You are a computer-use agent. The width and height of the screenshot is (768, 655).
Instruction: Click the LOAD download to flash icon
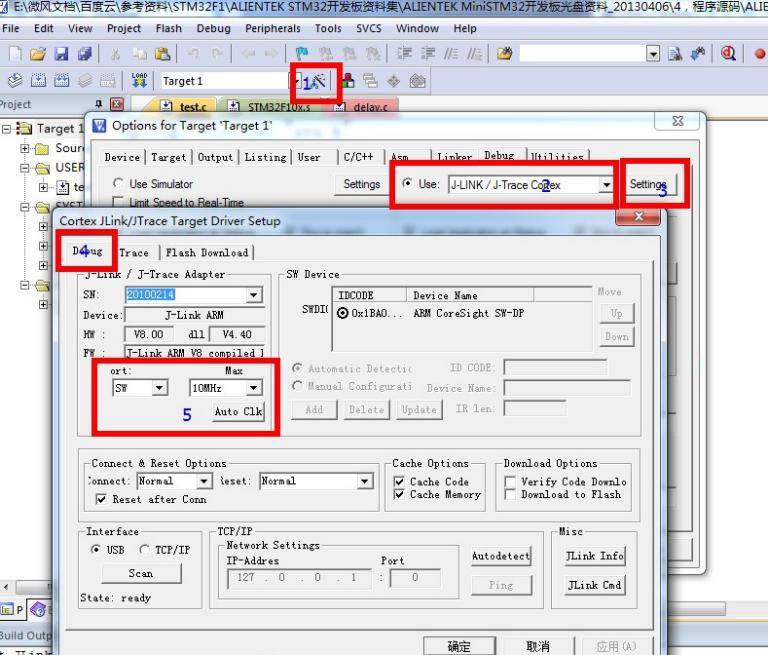[x=139, y=80]
